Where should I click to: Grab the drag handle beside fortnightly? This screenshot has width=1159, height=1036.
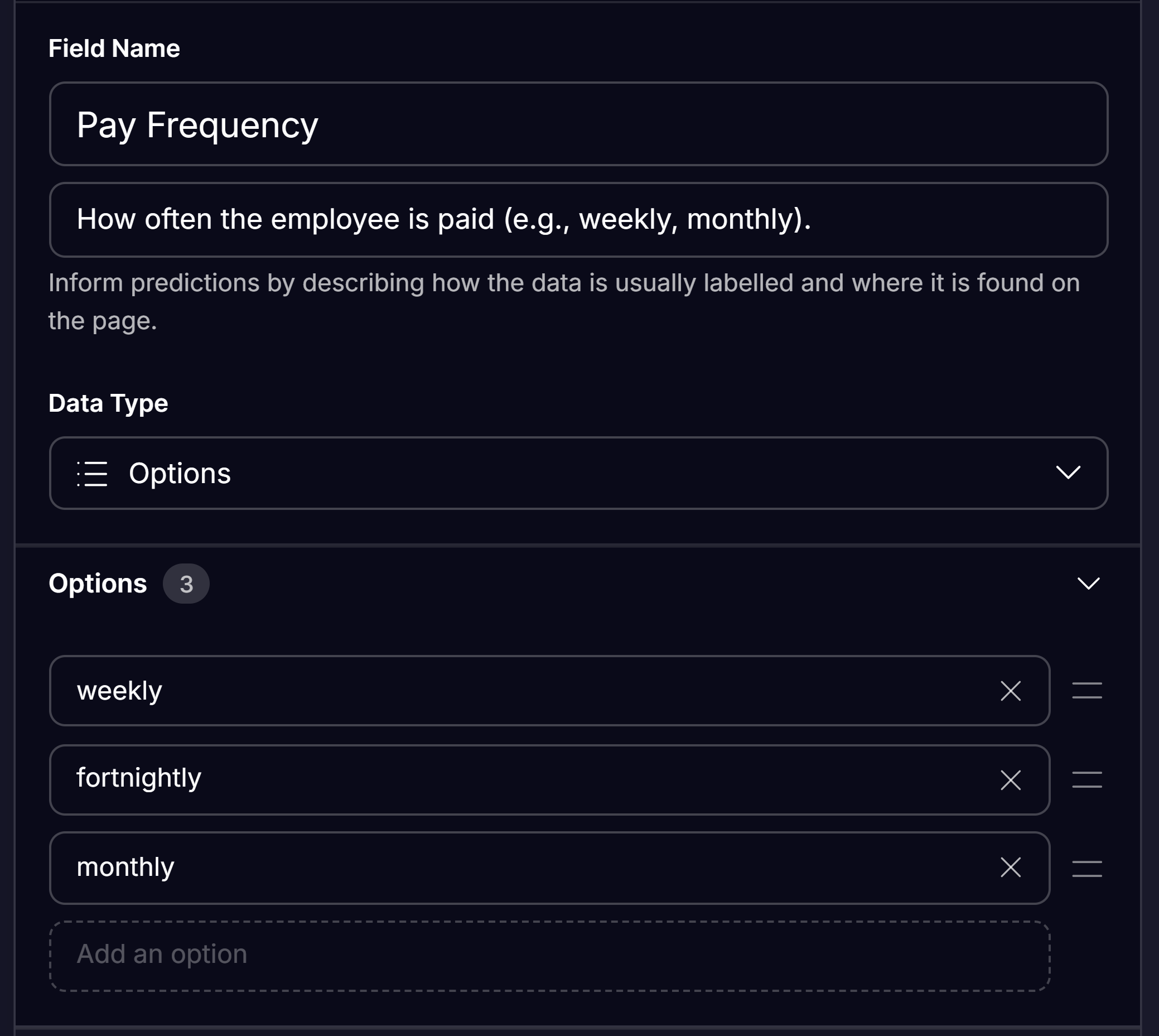click(1087, 779)
